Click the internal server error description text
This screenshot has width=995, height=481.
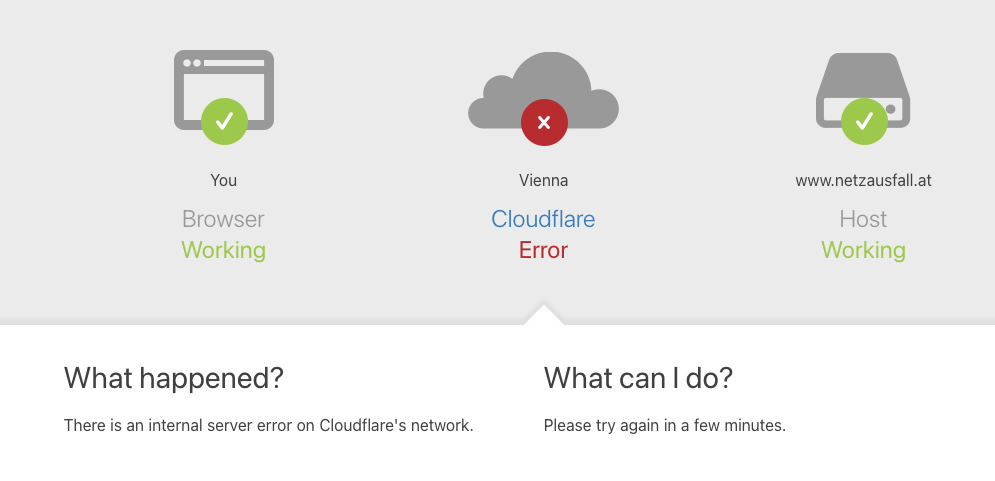point(268,425)
